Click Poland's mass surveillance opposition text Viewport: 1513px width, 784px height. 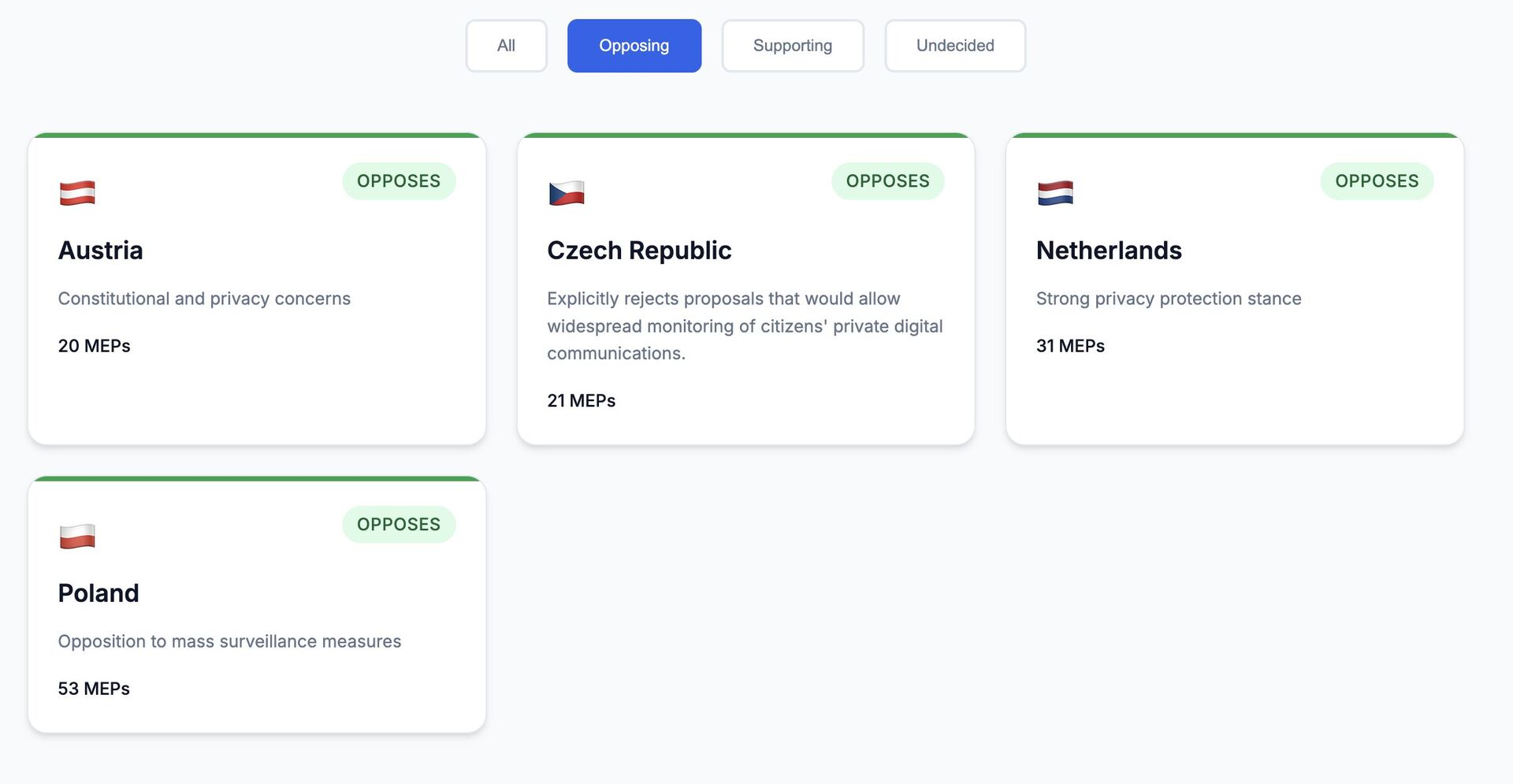[229, 641]
